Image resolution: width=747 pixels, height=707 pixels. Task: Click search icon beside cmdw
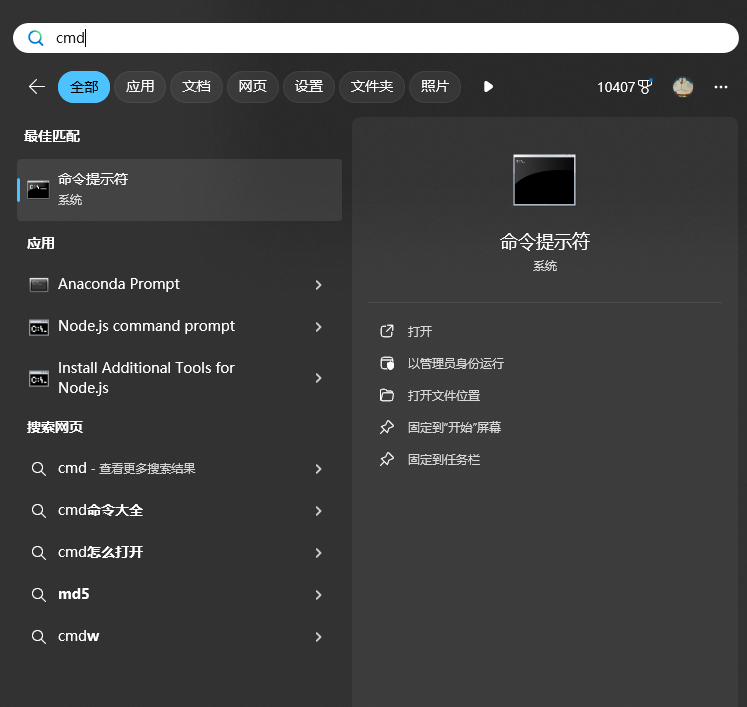[39, 636]
